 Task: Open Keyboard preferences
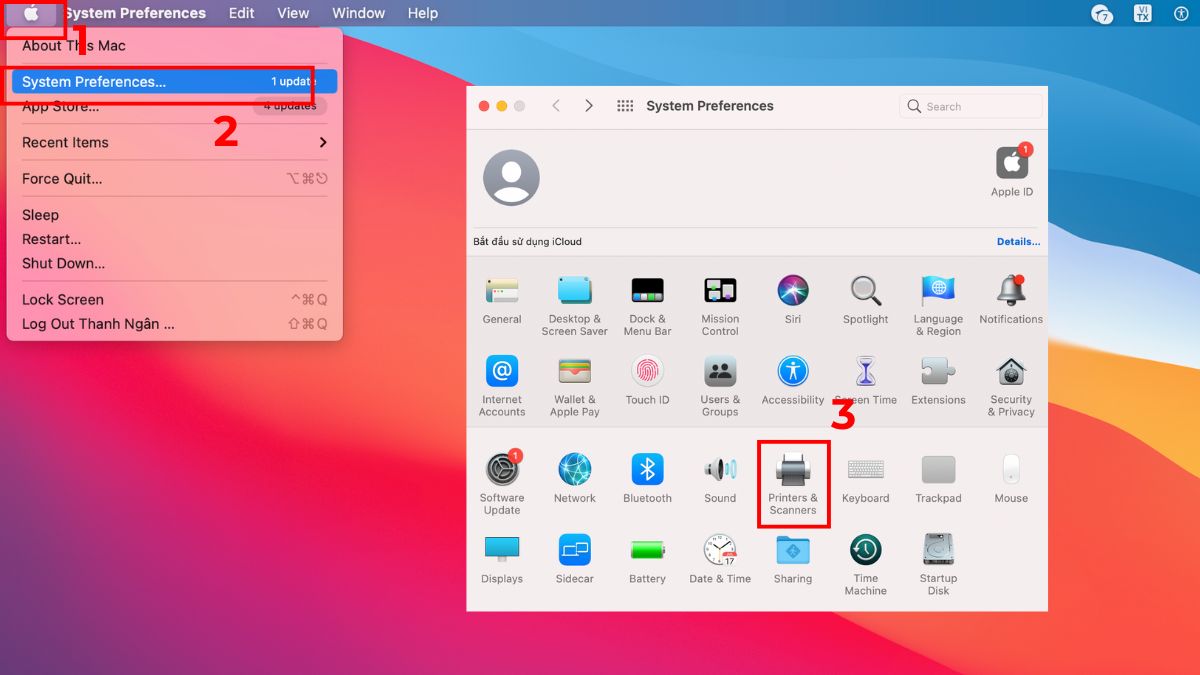pyautogui.click(x=865, y=479)
